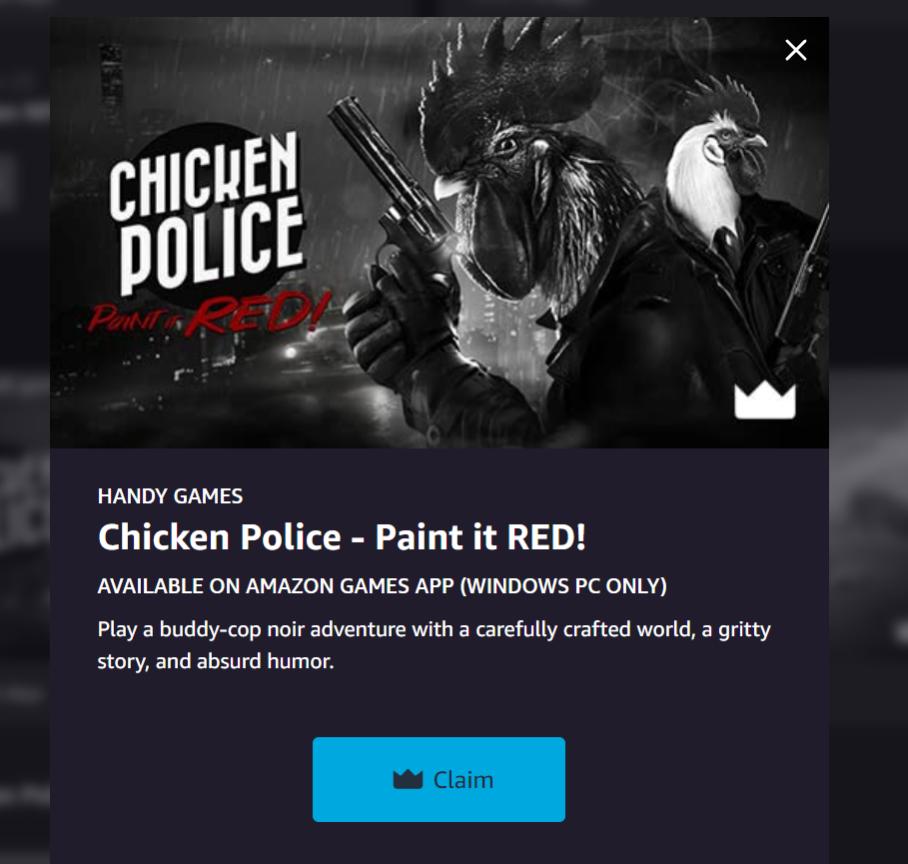
Task: Click the Chicken Police - Paint it RED! heading
Action: coord(342,537)
